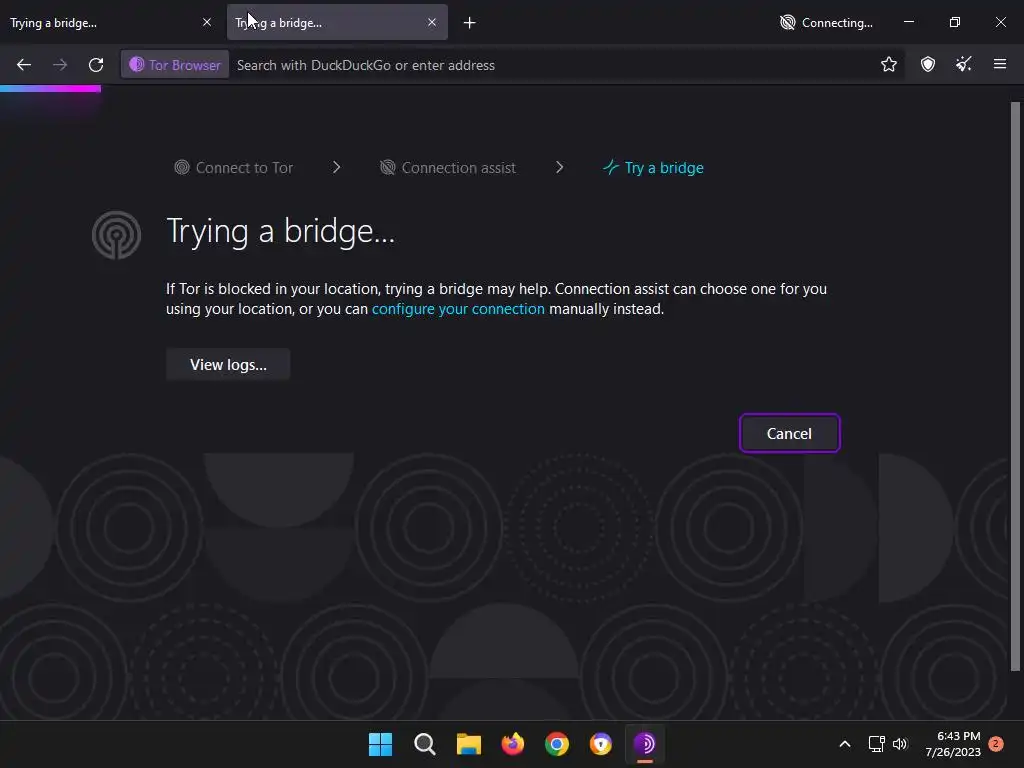Click the New Identity broom icon
This screenshot has height=768, width=1024.
963,64
